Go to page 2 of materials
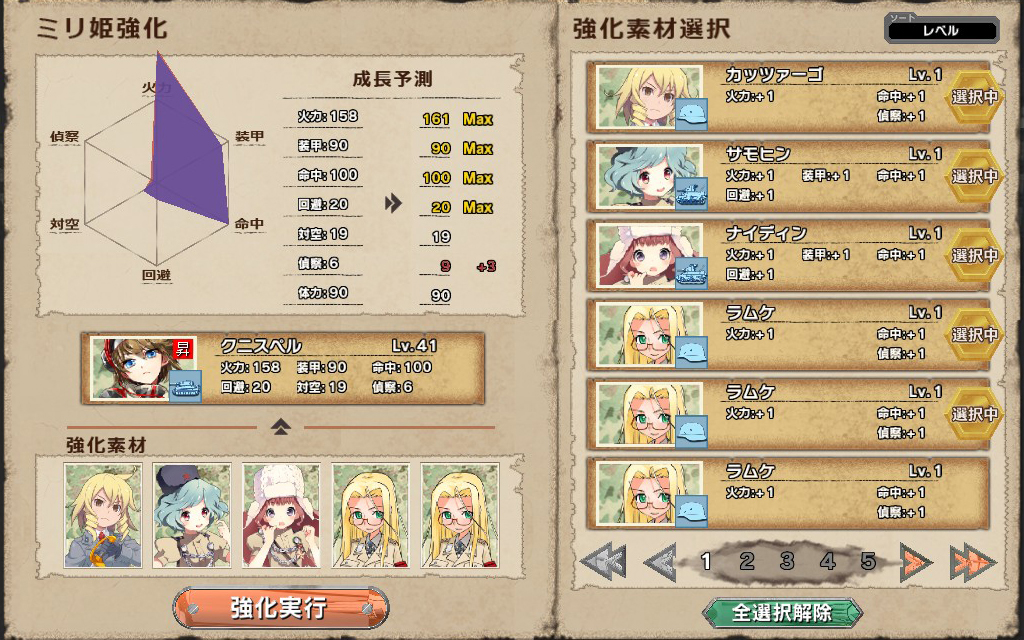 746,561
